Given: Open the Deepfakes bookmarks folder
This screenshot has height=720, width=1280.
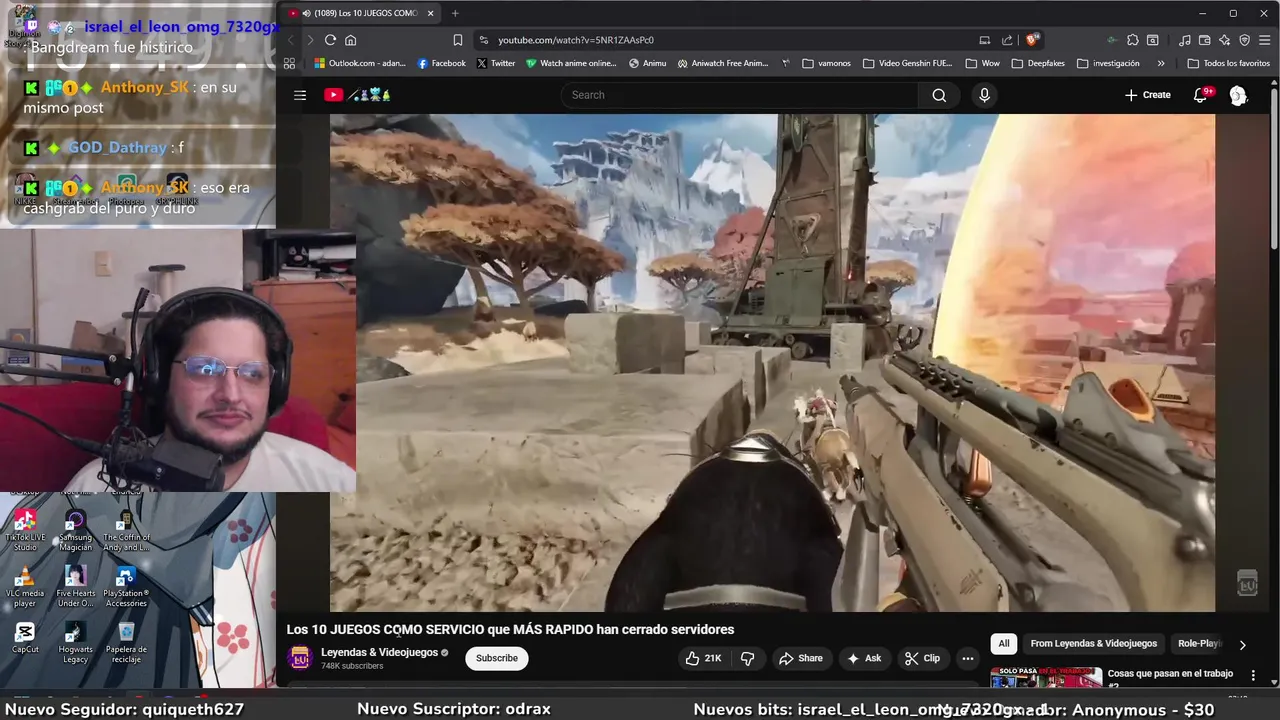Looking at the screenshot, I should [x=1038, y=63].
